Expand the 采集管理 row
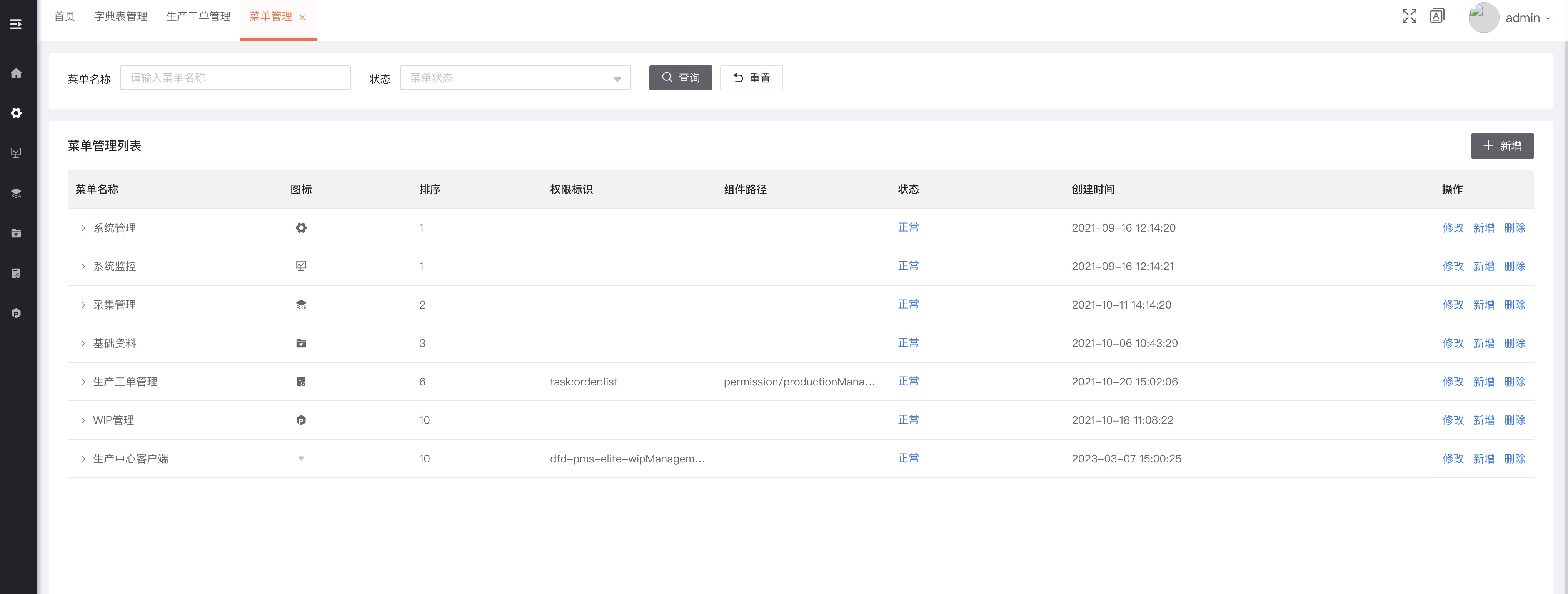1568x594 pixels. (x=83, y=305)
